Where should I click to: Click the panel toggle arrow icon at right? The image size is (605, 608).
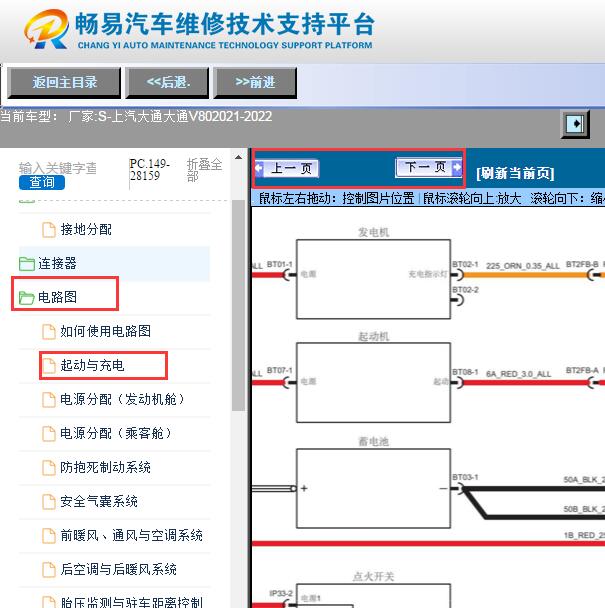pos(575,124)
